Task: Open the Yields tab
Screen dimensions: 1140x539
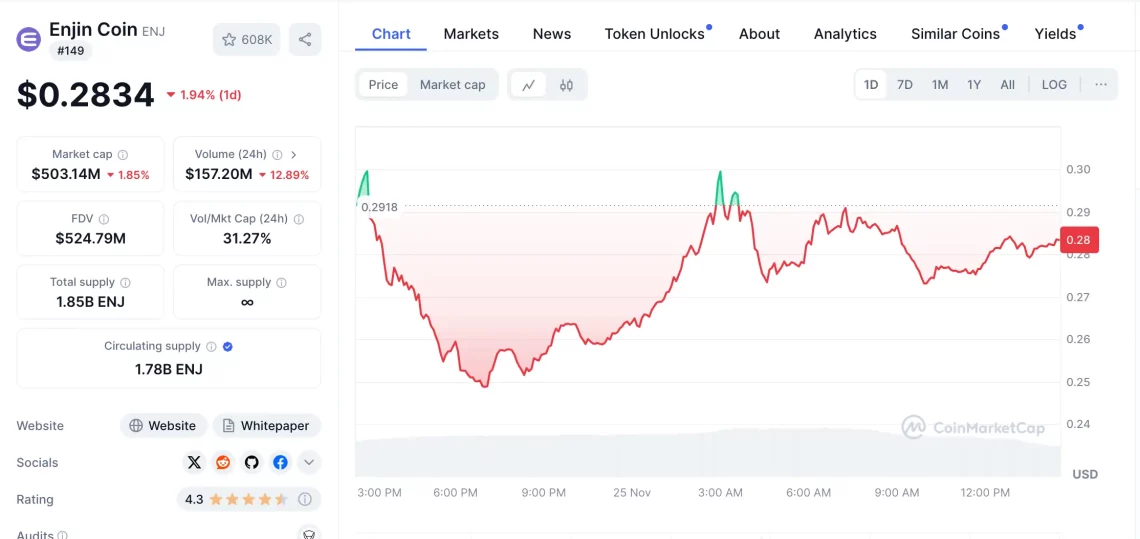Action: (1055, 34)
